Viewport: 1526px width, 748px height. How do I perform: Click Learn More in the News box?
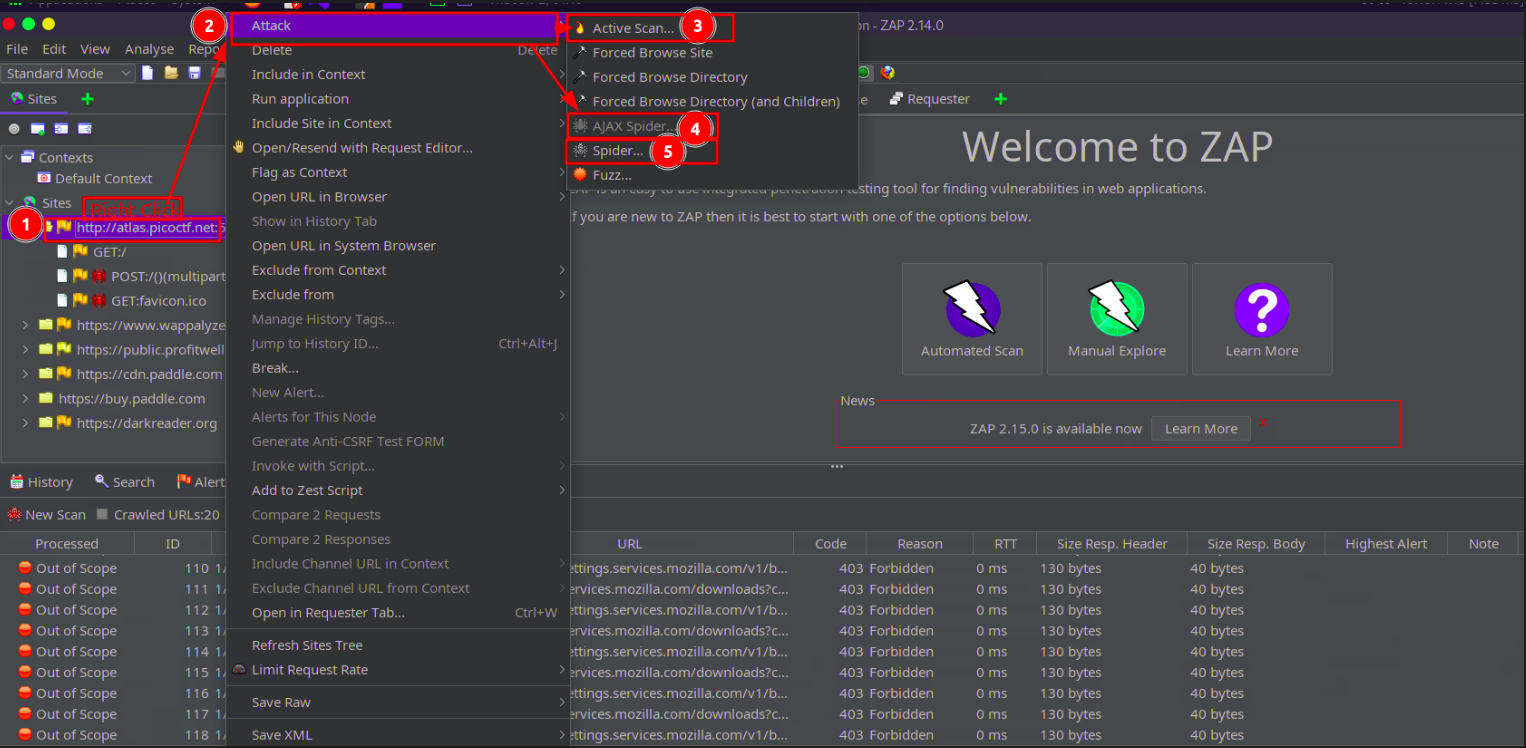pos(1201,429)
